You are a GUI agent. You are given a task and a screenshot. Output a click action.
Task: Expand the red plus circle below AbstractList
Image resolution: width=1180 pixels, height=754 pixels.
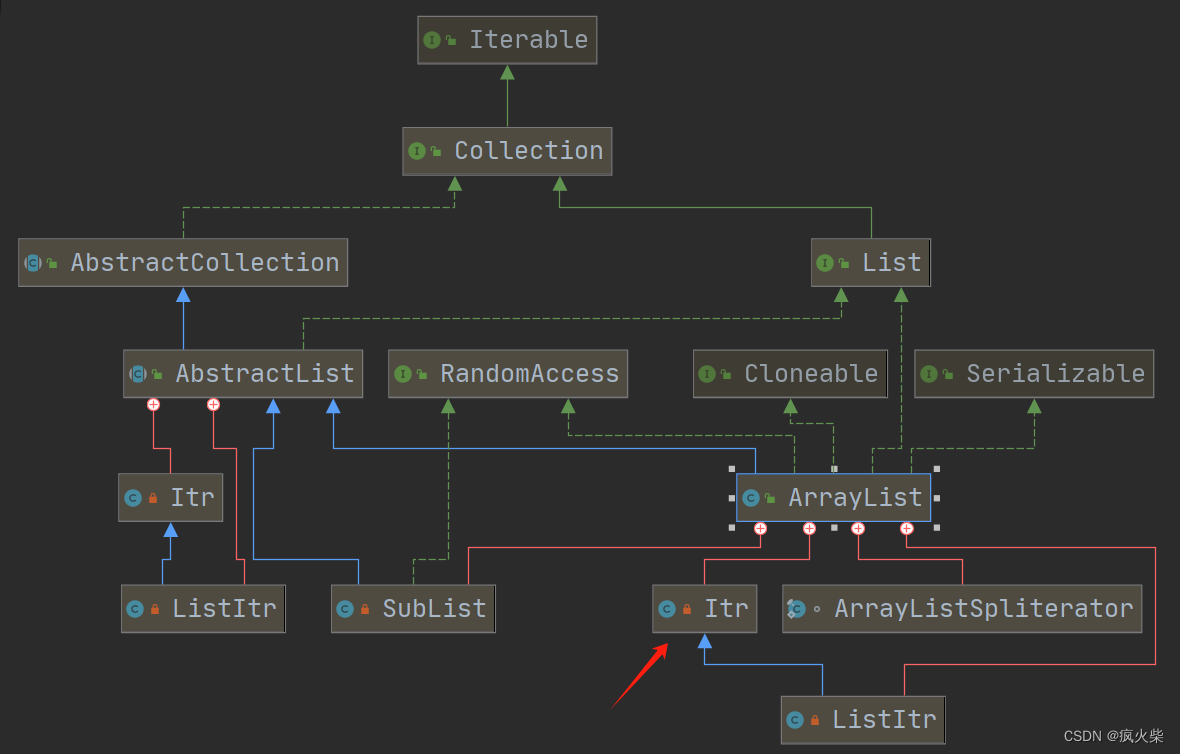(152, 405)
